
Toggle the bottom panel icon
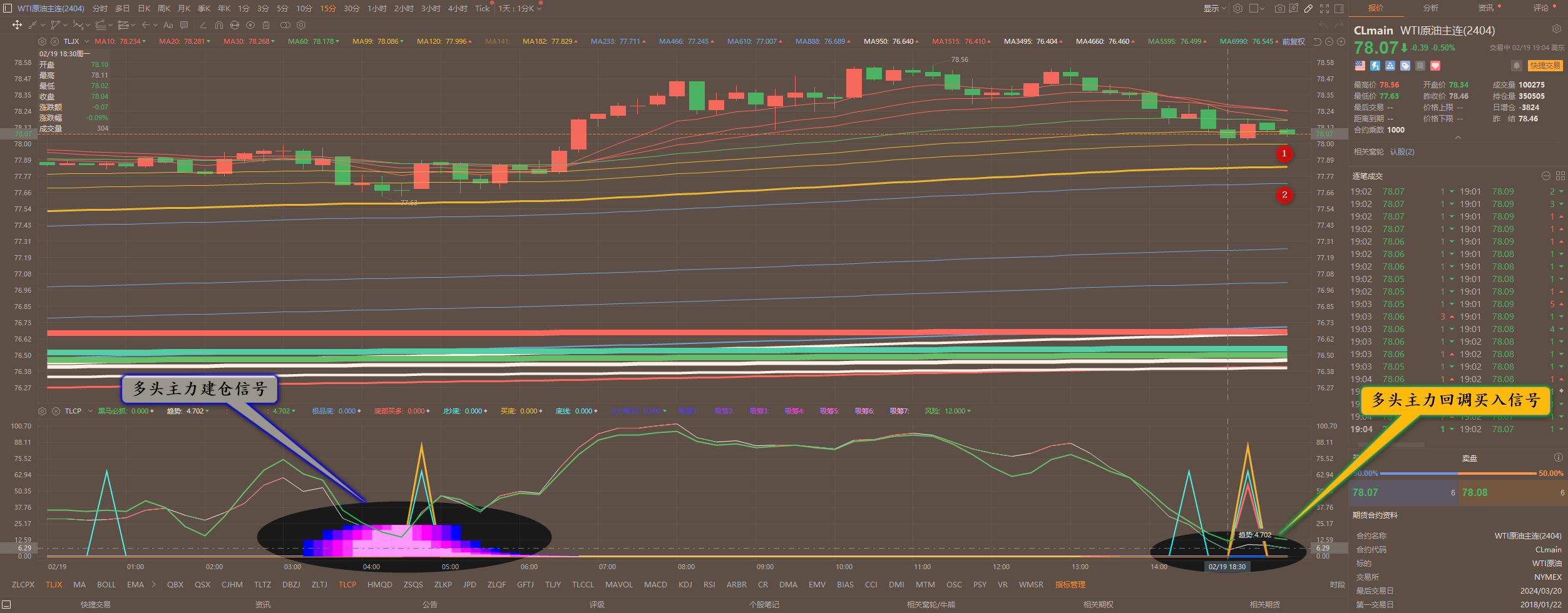[6, 605]
